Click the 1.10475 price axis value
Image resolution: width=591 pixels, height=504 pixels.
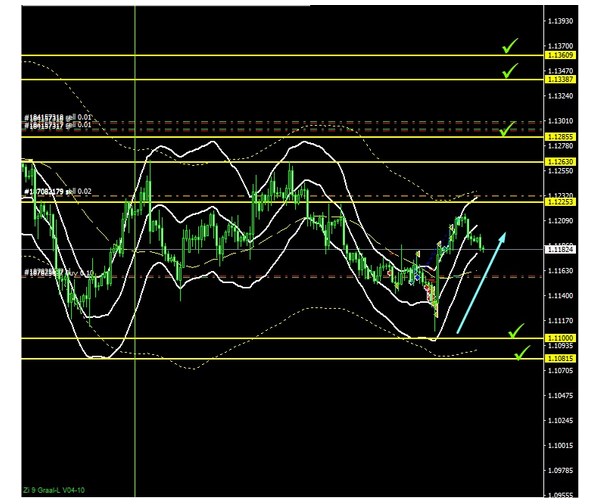tap(560, 395)
